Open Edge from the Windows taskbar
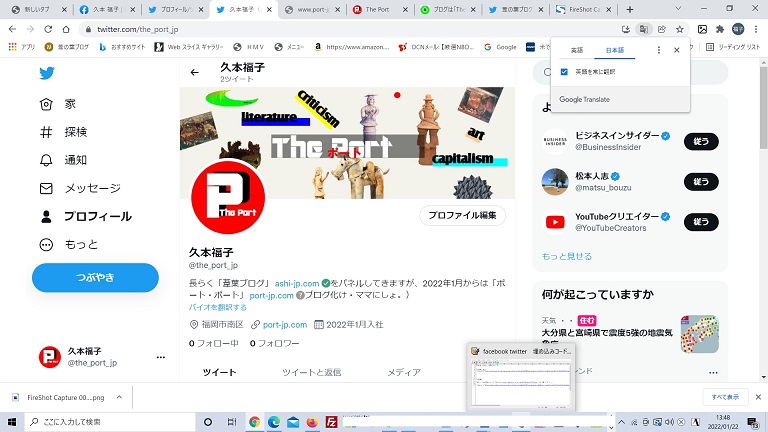The width and height of the screenshot is (768, 432). (274, 422)
